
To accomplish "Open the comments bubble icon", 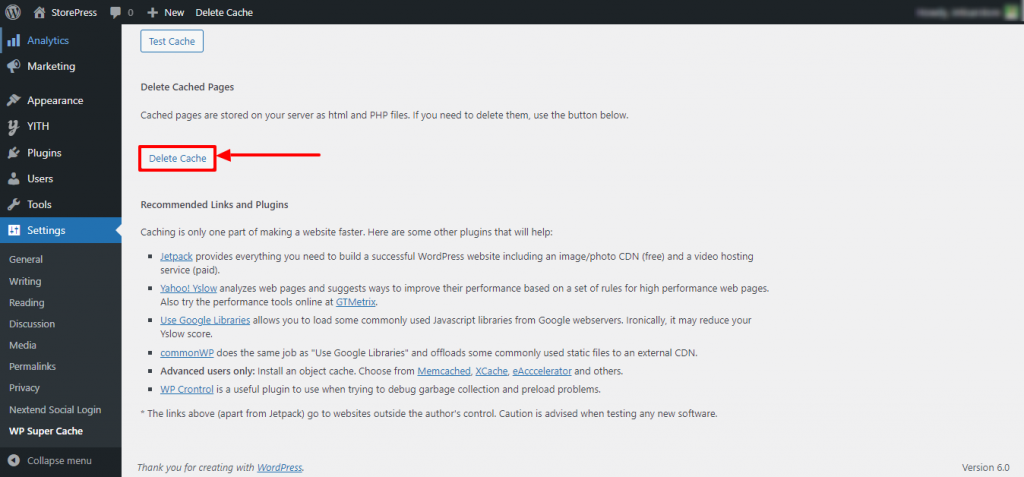I will click(x=116, y=12).
